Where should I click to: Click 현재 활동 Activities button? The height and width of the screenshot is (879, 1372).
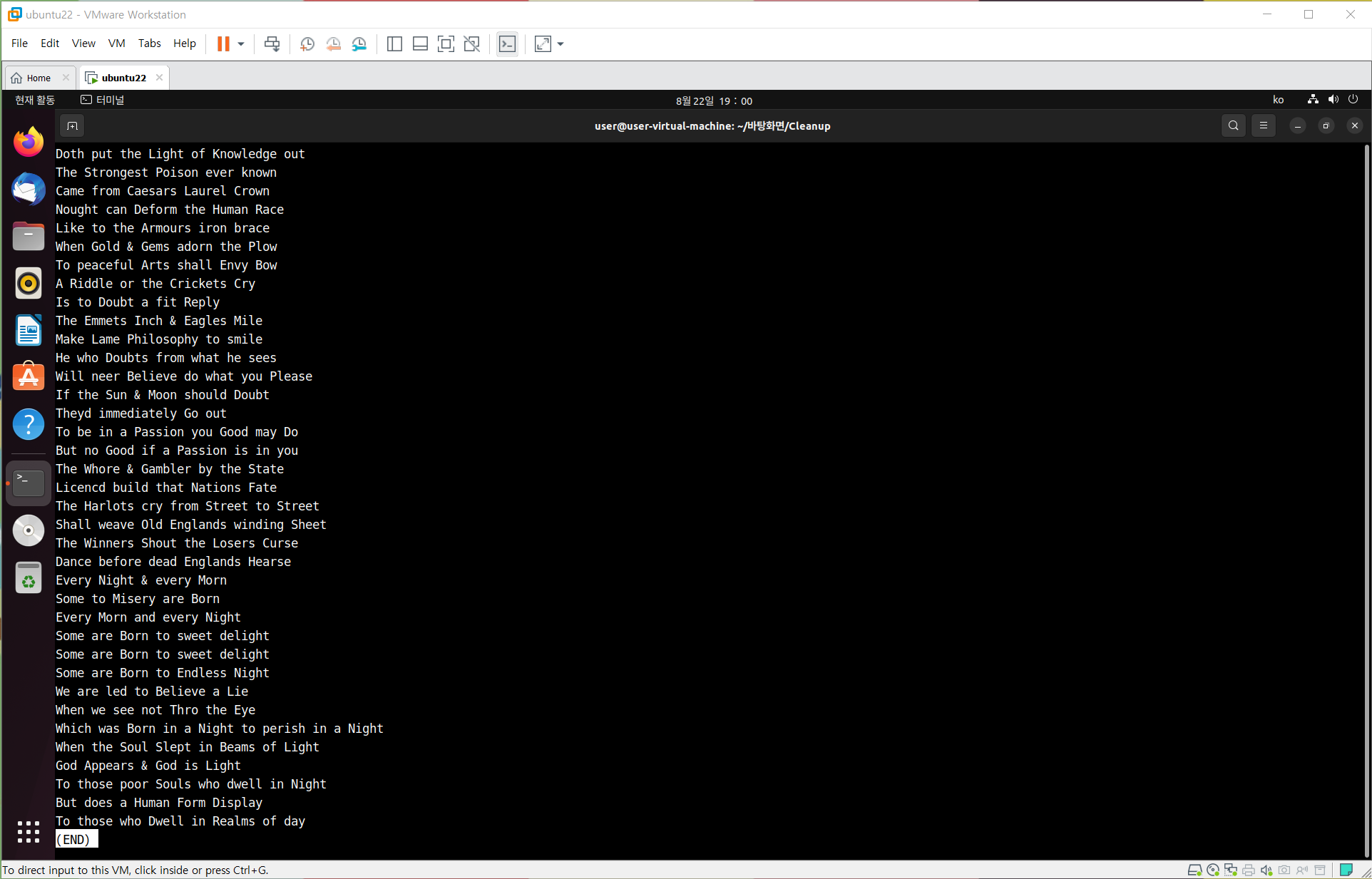click(x=35, y=101)
